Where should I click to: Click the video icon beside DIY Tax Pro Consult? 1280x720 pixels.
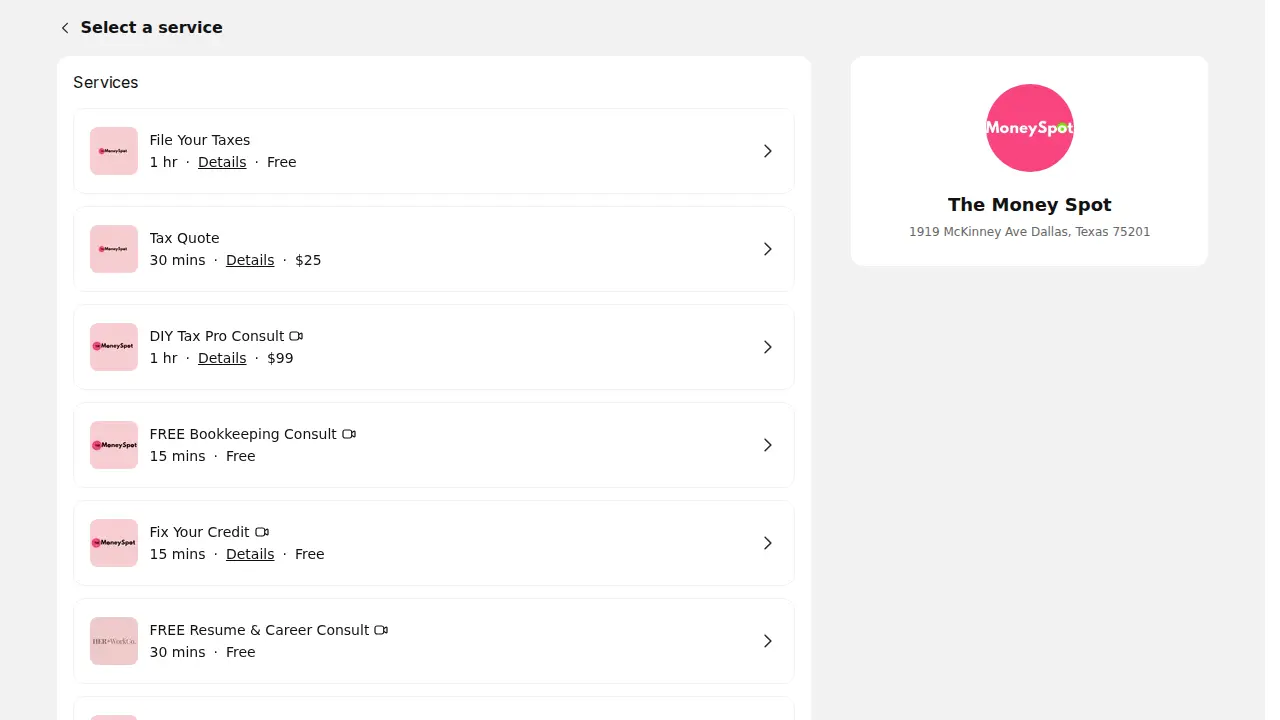[296, 336]
